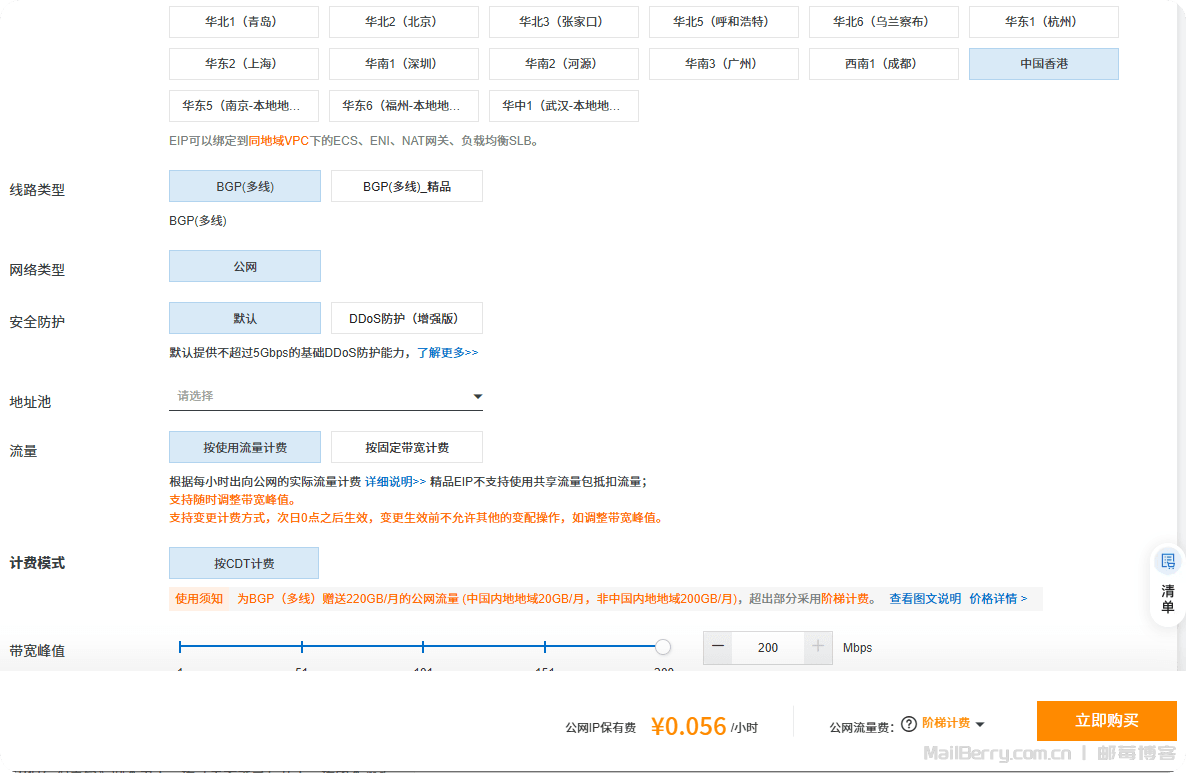The image size is (1186, 773).
Task: Click the plus button to increase bandwidth
Action: click(818, 647)
